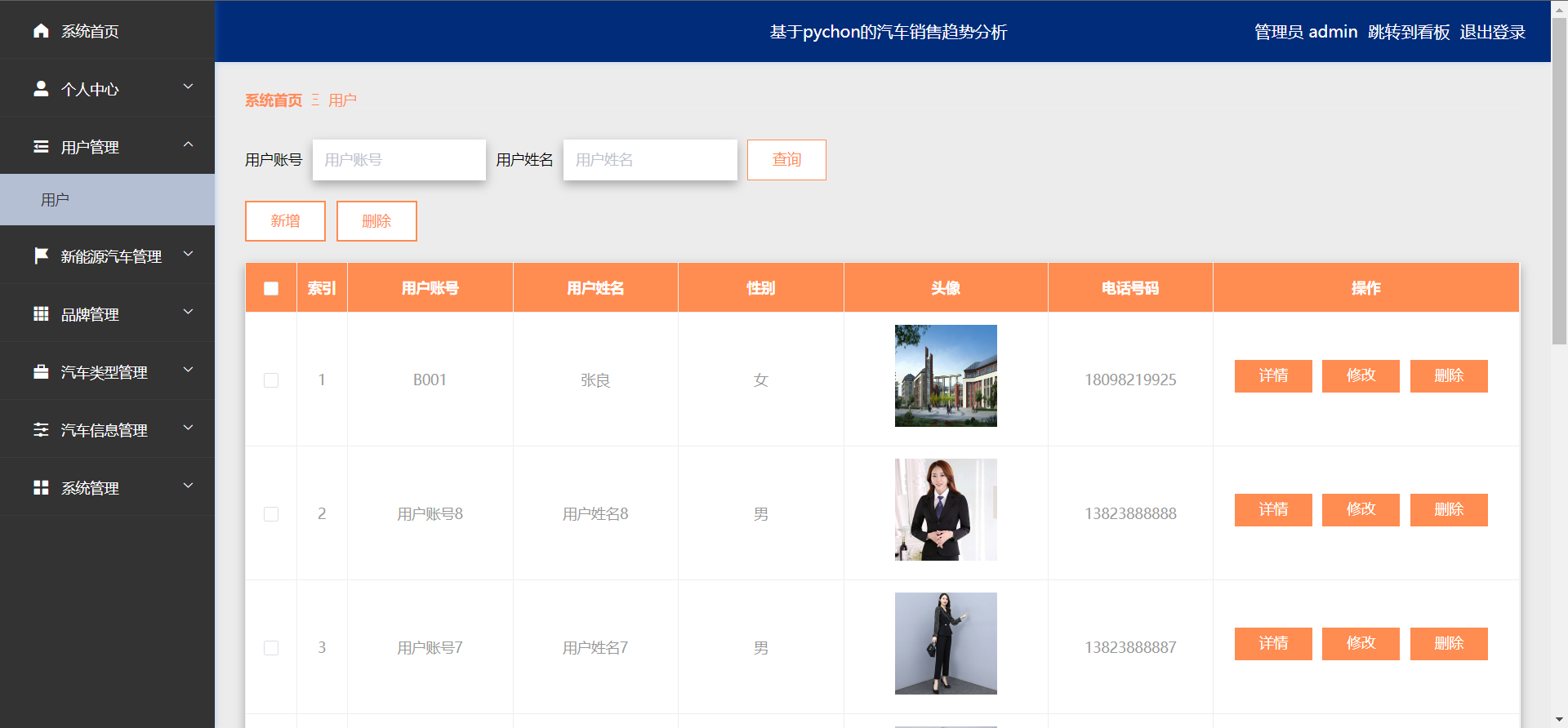Click the page vertical scrollbar
This screenshot has height=728, width=1568.
point(1559,181)
